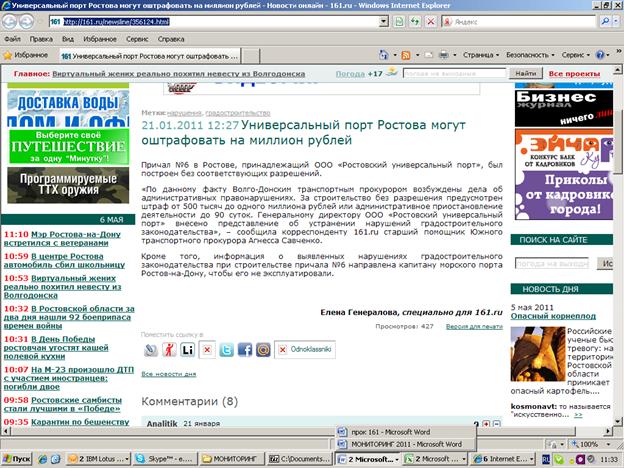Select прок 161 - Microsoft Word window
624x468 pixels.
coord(405,432)
